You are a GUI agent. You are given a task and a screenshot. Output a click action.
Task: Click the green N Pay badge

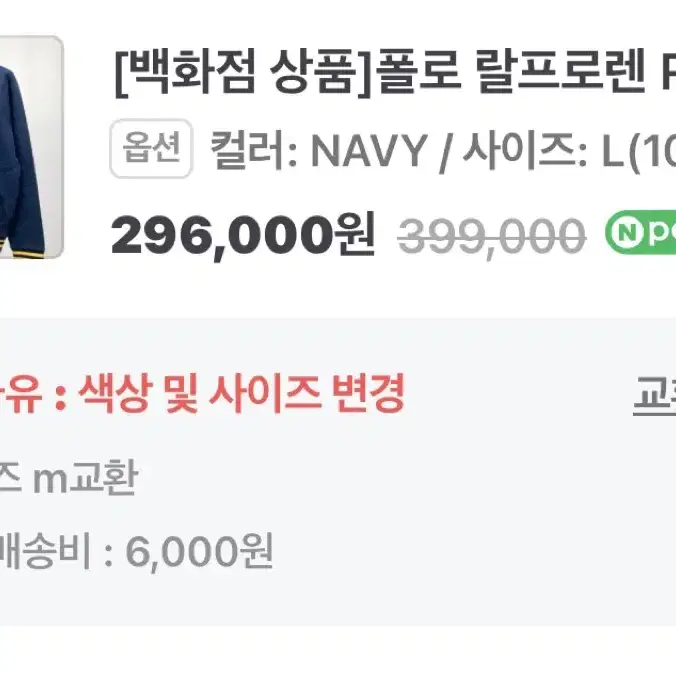point(641,232)
